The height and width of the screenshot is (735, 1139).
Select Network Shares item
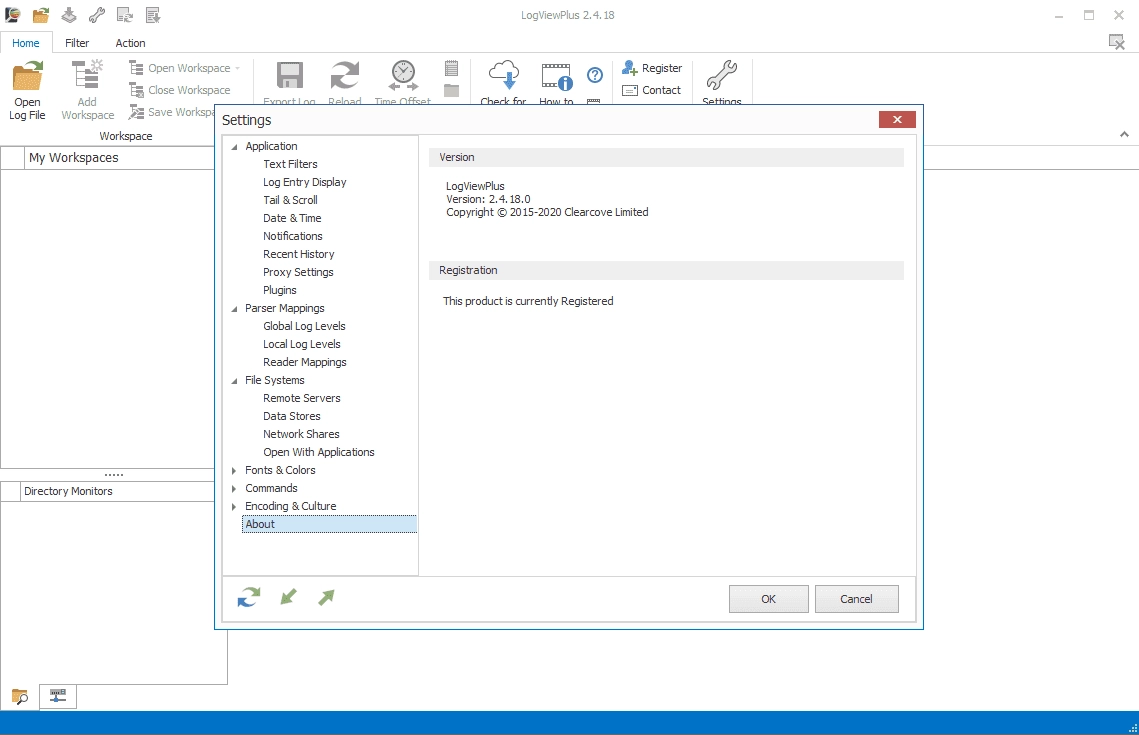click(x=301, y=434)
